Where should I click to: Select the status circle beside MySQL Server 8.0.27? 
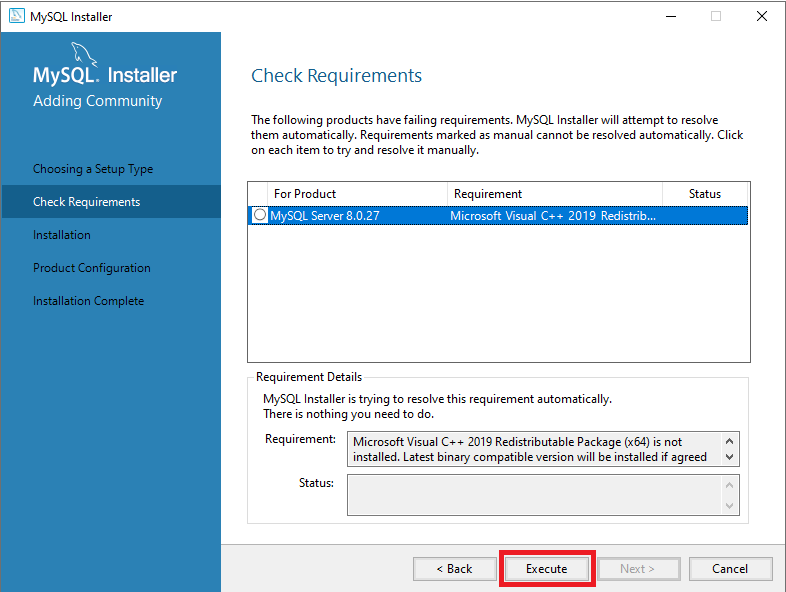pyautogui.click(x=260, y=215)
